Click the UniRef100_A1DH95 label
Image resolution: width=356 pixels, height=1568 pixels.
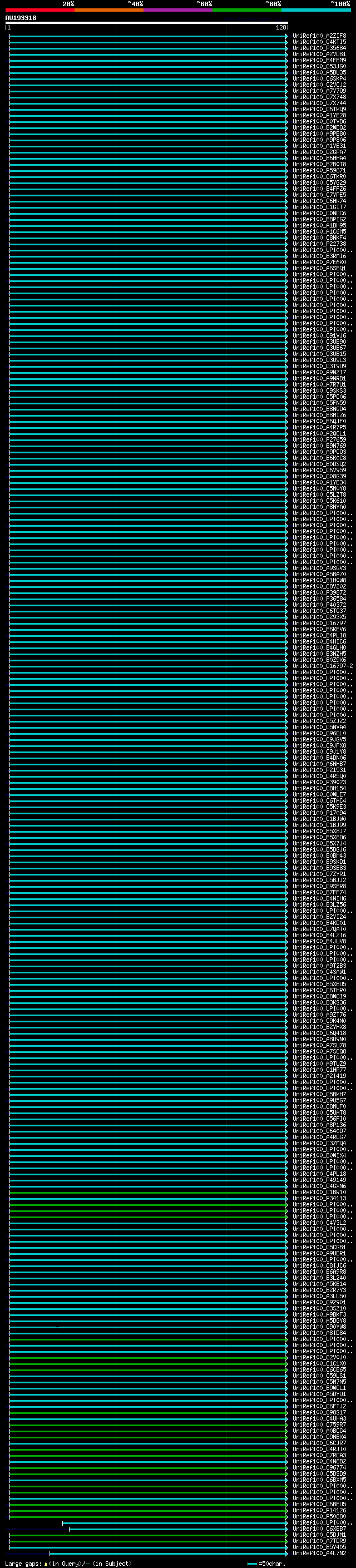(319, 225)
